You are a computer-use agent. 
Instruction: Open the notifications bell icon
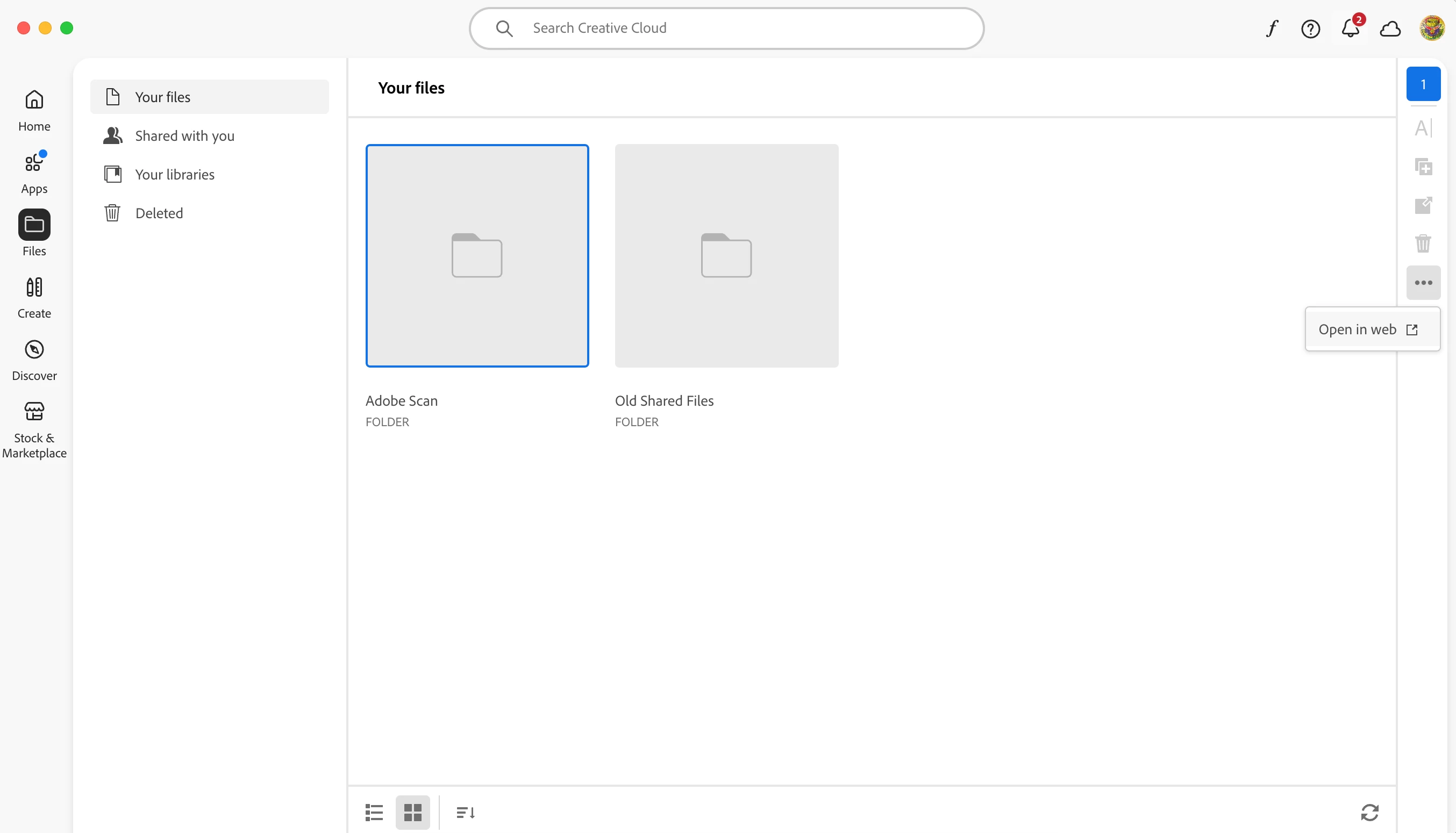click(x=1350, y=28)
